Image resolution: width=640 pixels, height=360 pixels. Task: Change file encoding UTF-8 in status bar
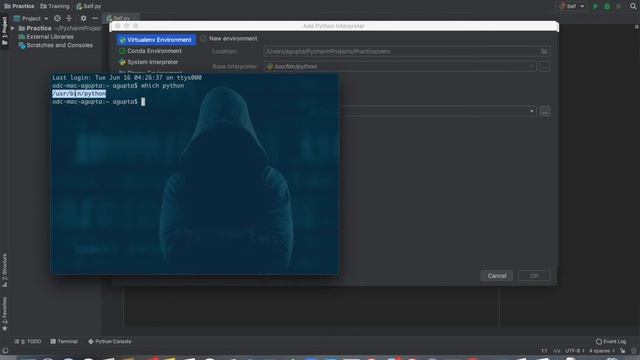[574, 351]
